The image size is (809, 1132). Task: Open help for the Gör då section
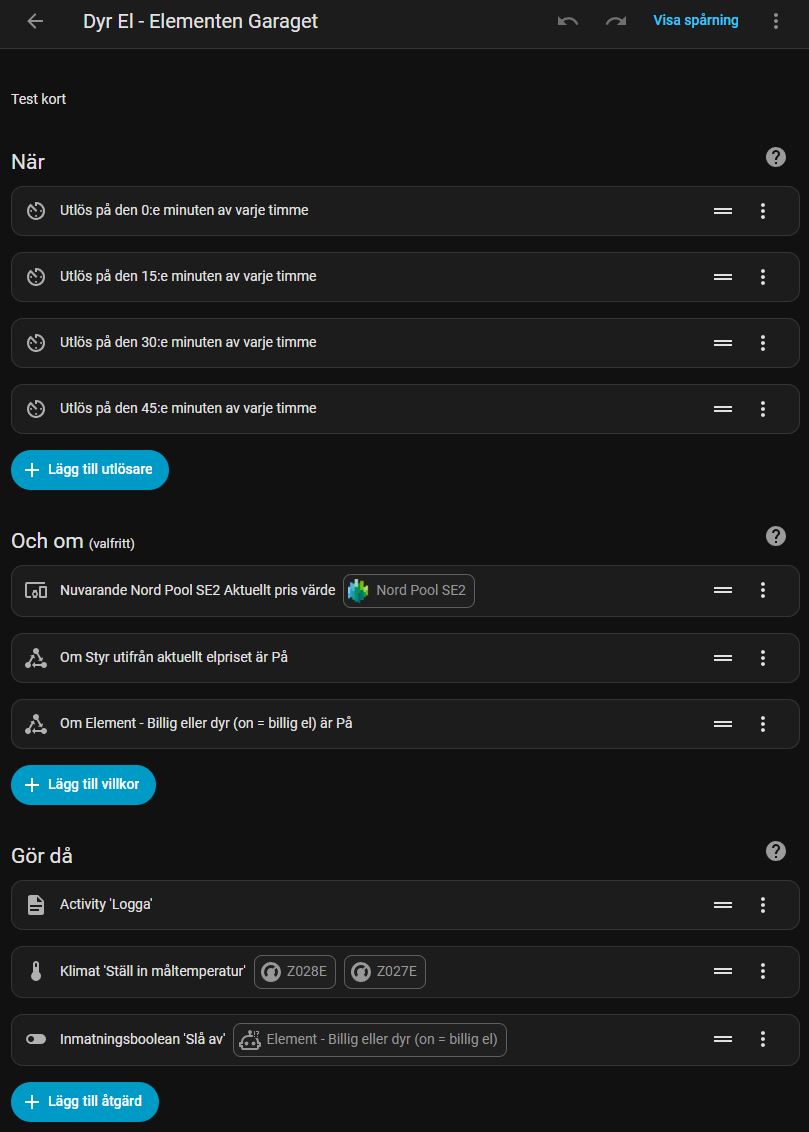pyautogui.click(x=775, y=851)
